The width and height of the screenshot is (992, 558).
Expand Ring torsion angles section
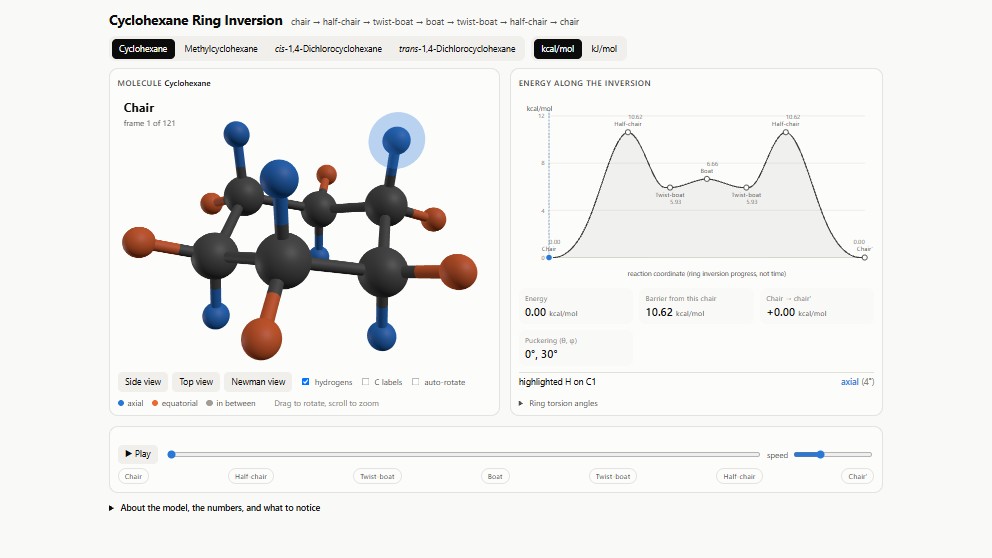point(558,403)
